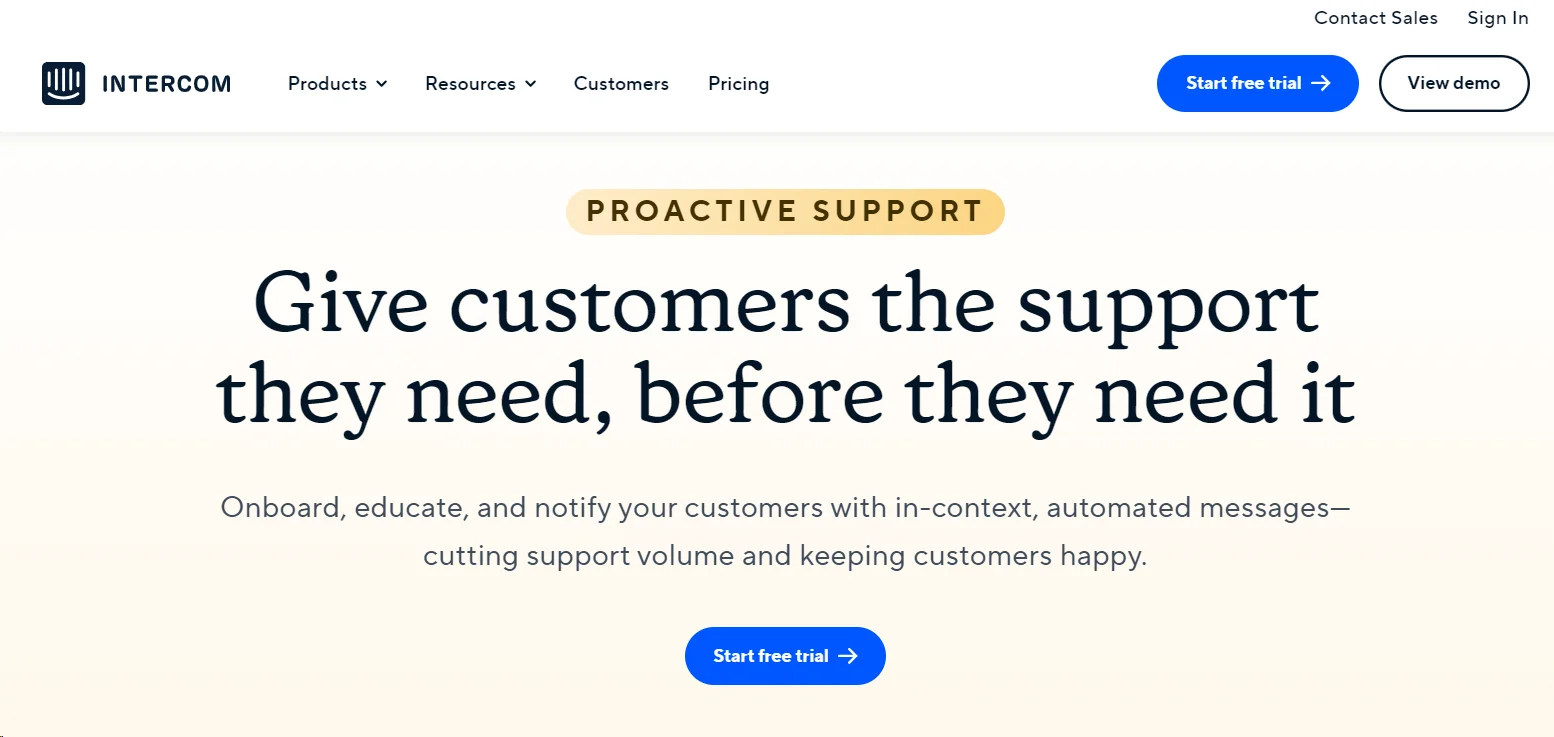Click the Sign In link
The width and height of the screenshot is (1554, 737).
(x=1497, y=18)
